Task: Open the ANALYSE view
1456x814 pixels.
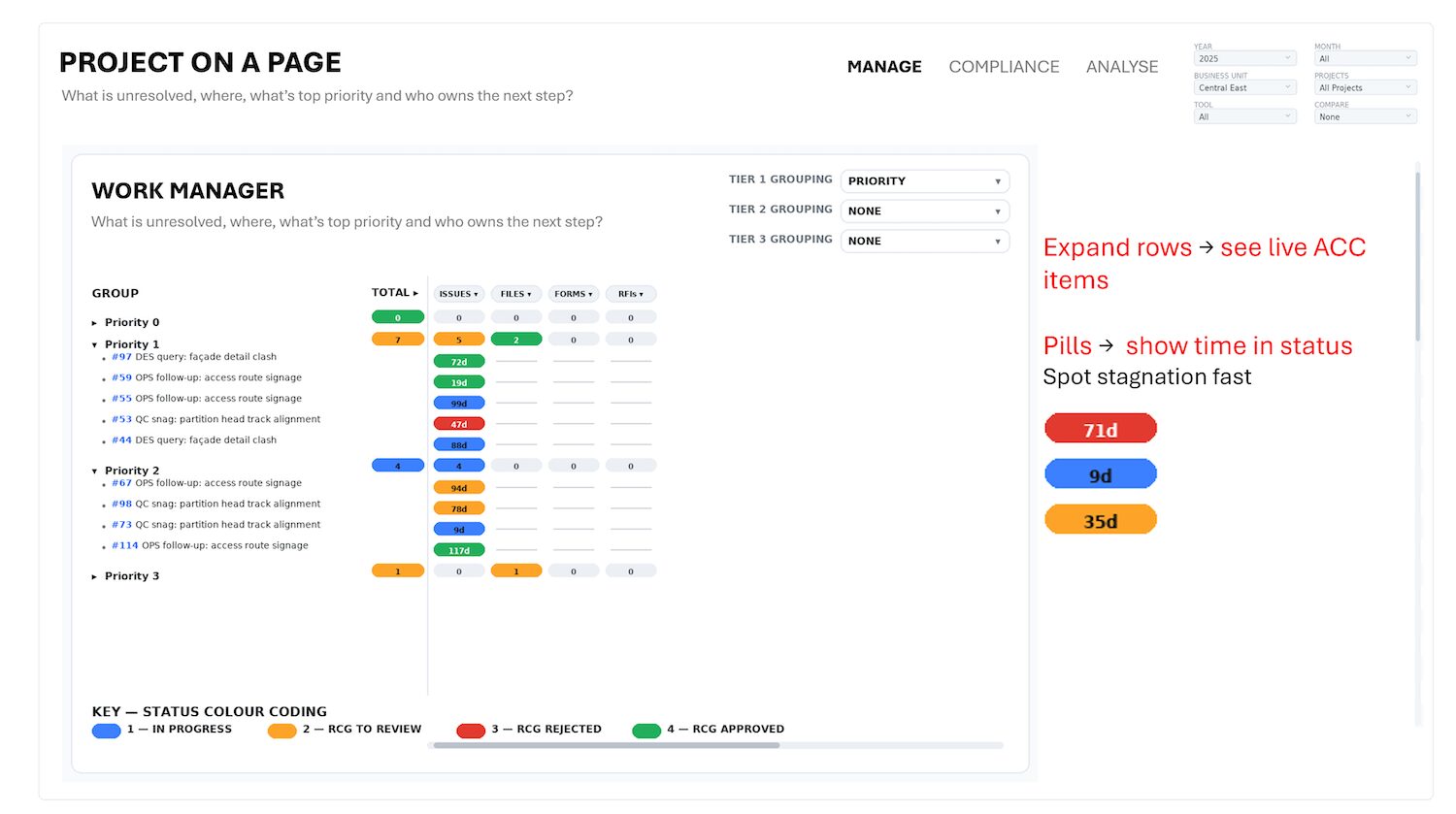Action: click(1122, 66)
